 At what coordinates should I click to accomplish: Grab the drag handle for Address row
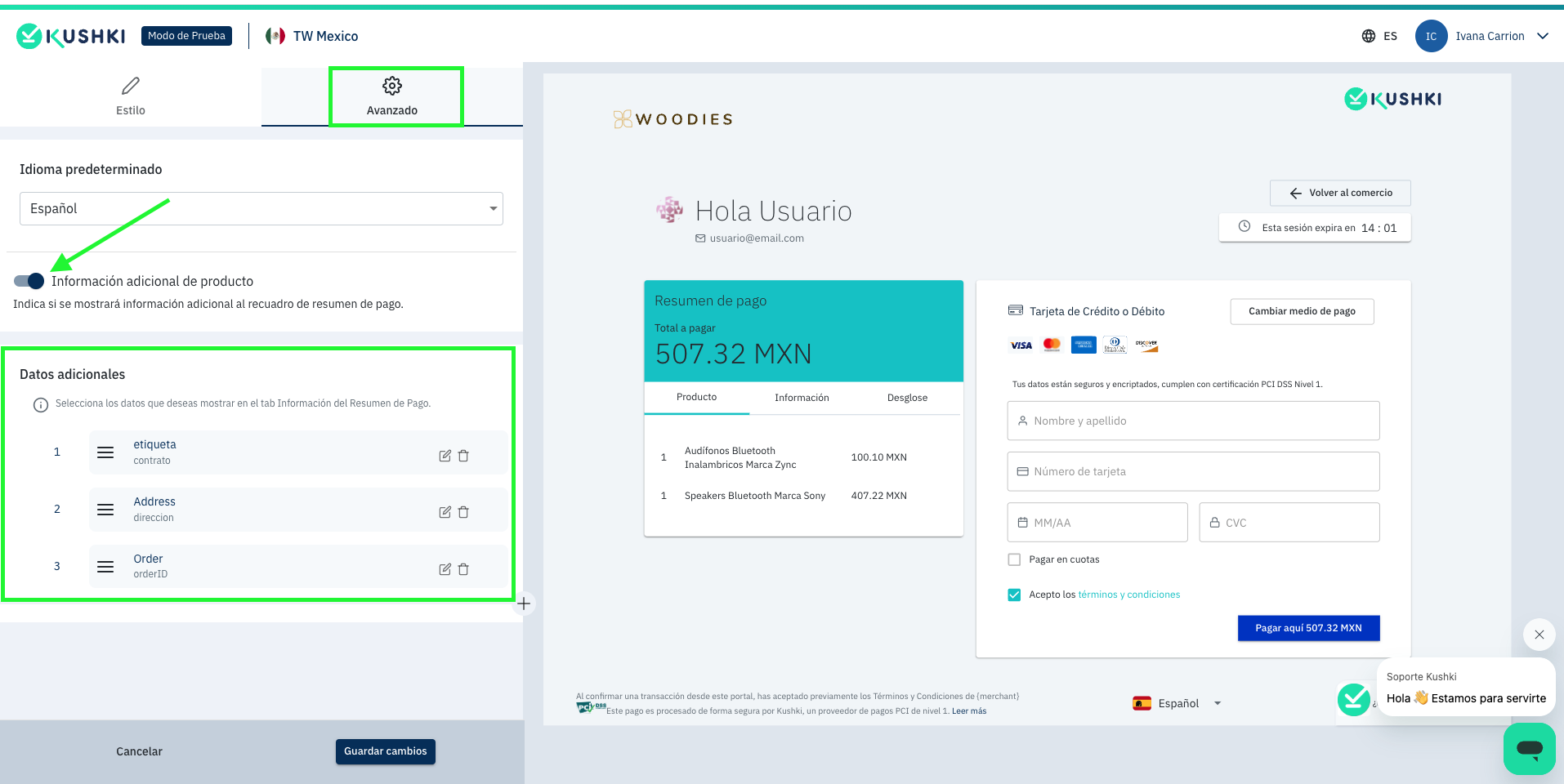tap(105, 510)
